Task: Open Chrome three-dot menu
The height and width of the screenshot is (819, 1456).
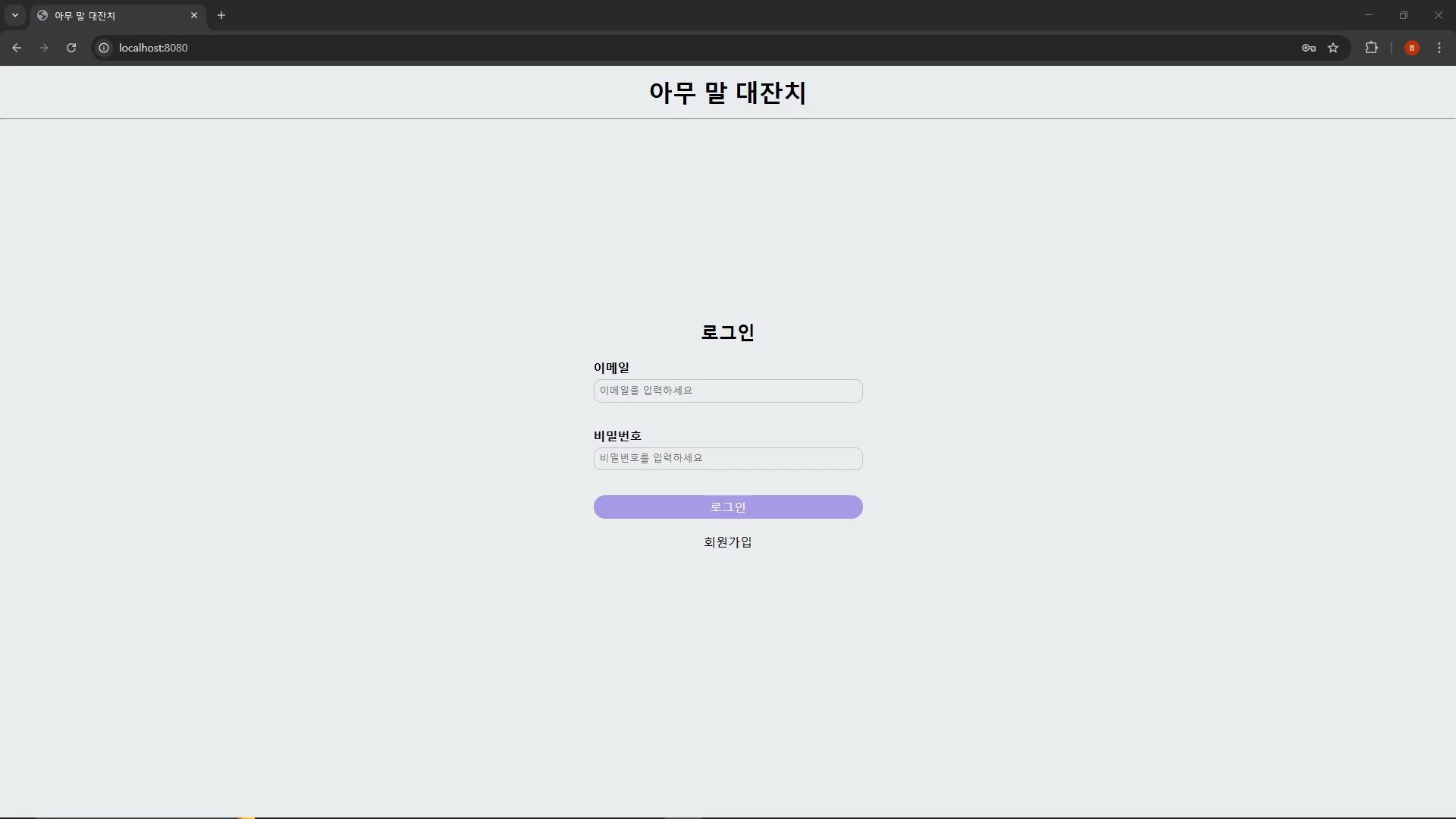Action: 1439,48
